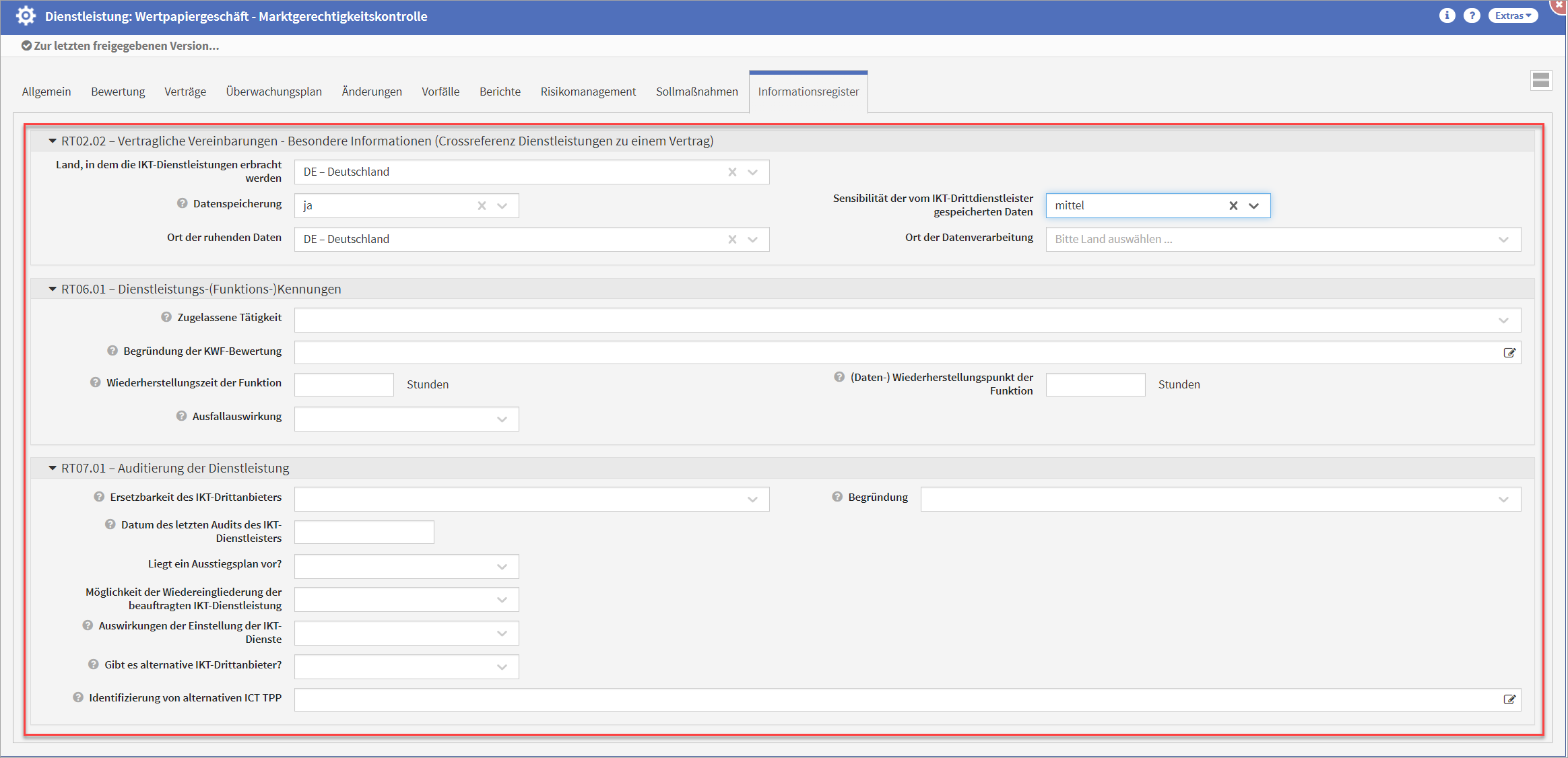Open the info icon in the header
The image size is (1568, 758).
[x=1447, y=15]
